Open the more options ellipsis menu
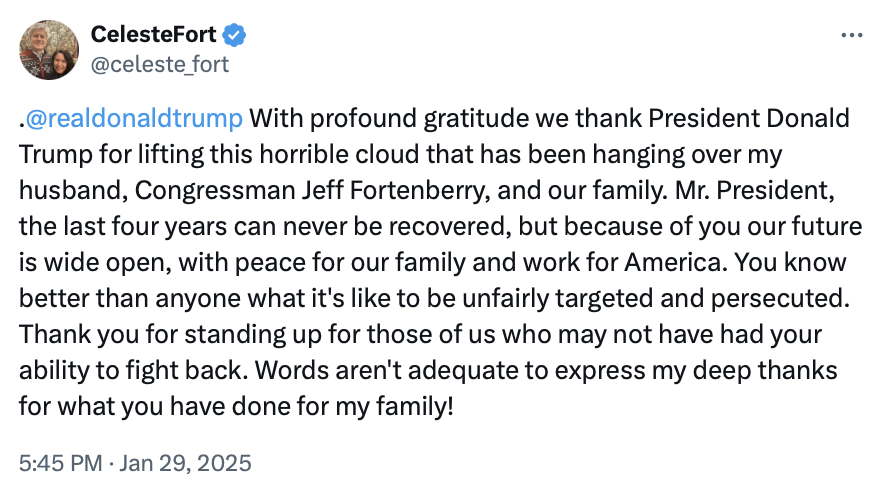The height and width of the screenshot is (490, 886). tap(851, 35)
